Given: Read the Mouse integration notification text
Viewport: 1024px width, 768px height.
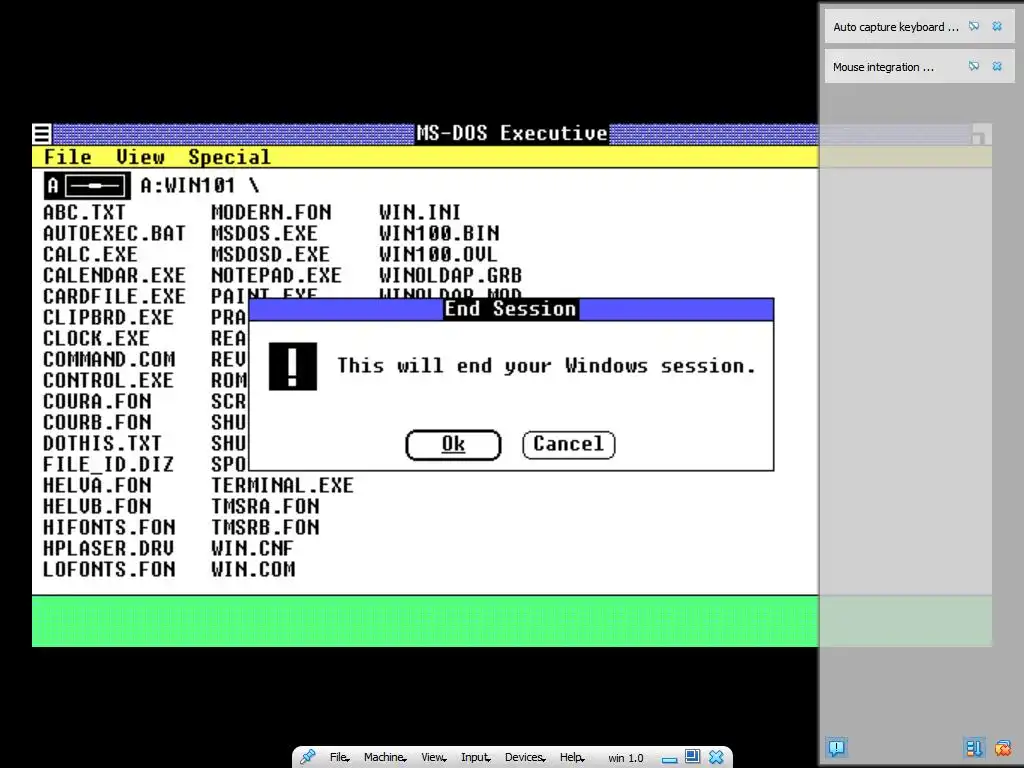Looking at the screenshot, I should click(x=883, y=67).
